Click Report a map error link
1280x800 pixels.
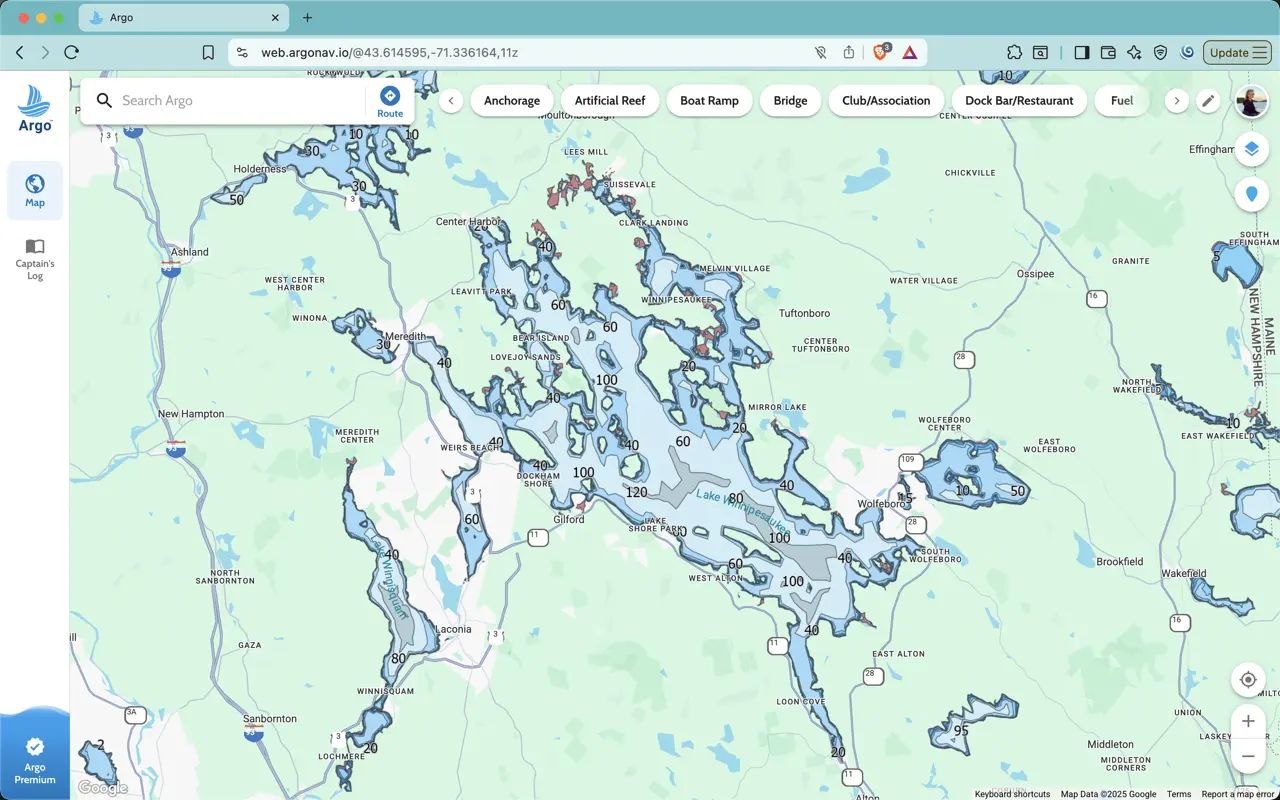1238,794
